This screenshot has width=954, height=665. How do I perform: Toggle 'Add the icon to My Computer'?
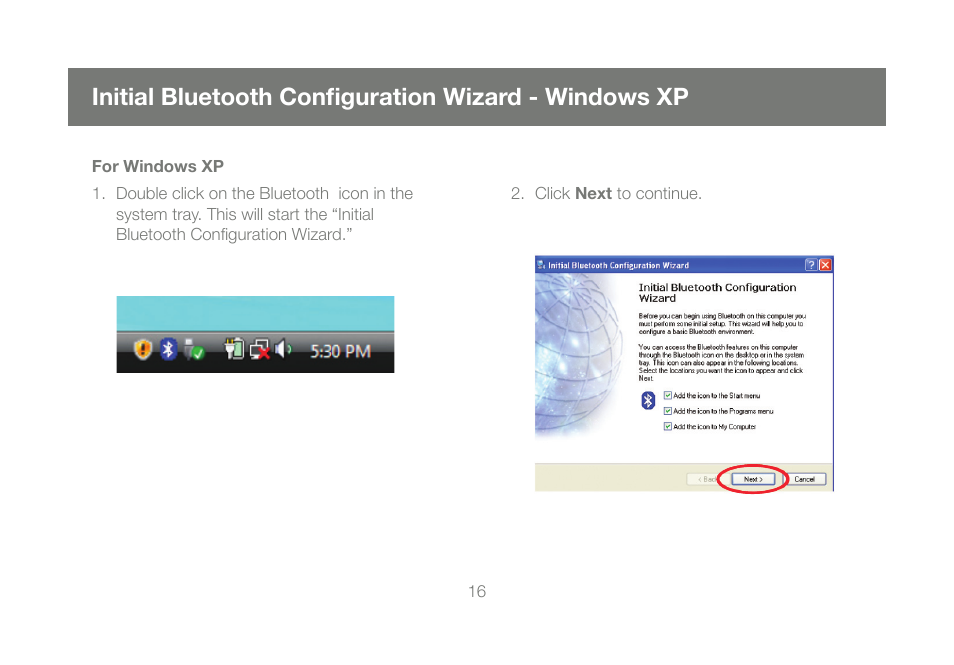[x=668, y=427]
